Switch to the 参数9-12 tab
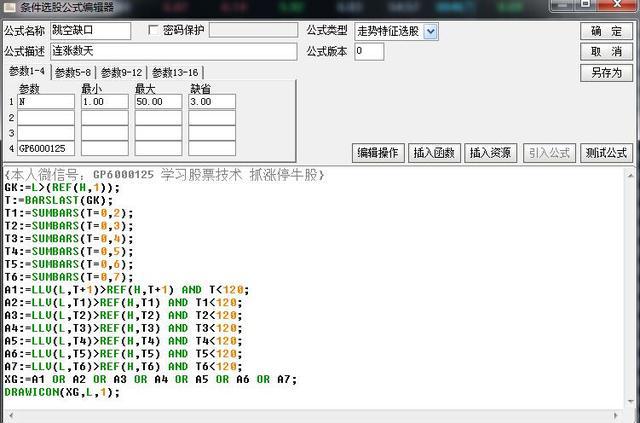Image resolution: width=640 pixels, height=423 pixels. (x=121, y=73)
